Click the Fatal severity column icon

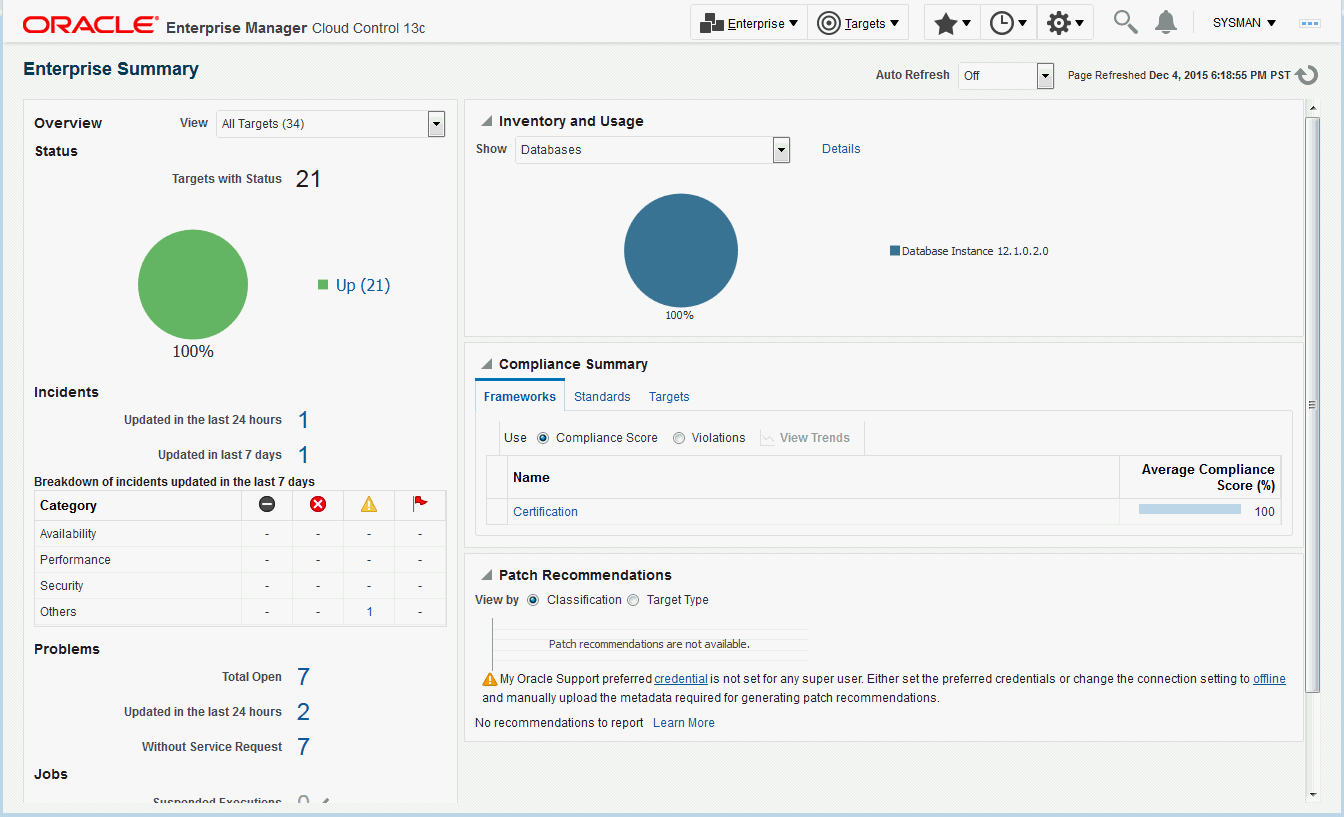[x=267, y=504]
